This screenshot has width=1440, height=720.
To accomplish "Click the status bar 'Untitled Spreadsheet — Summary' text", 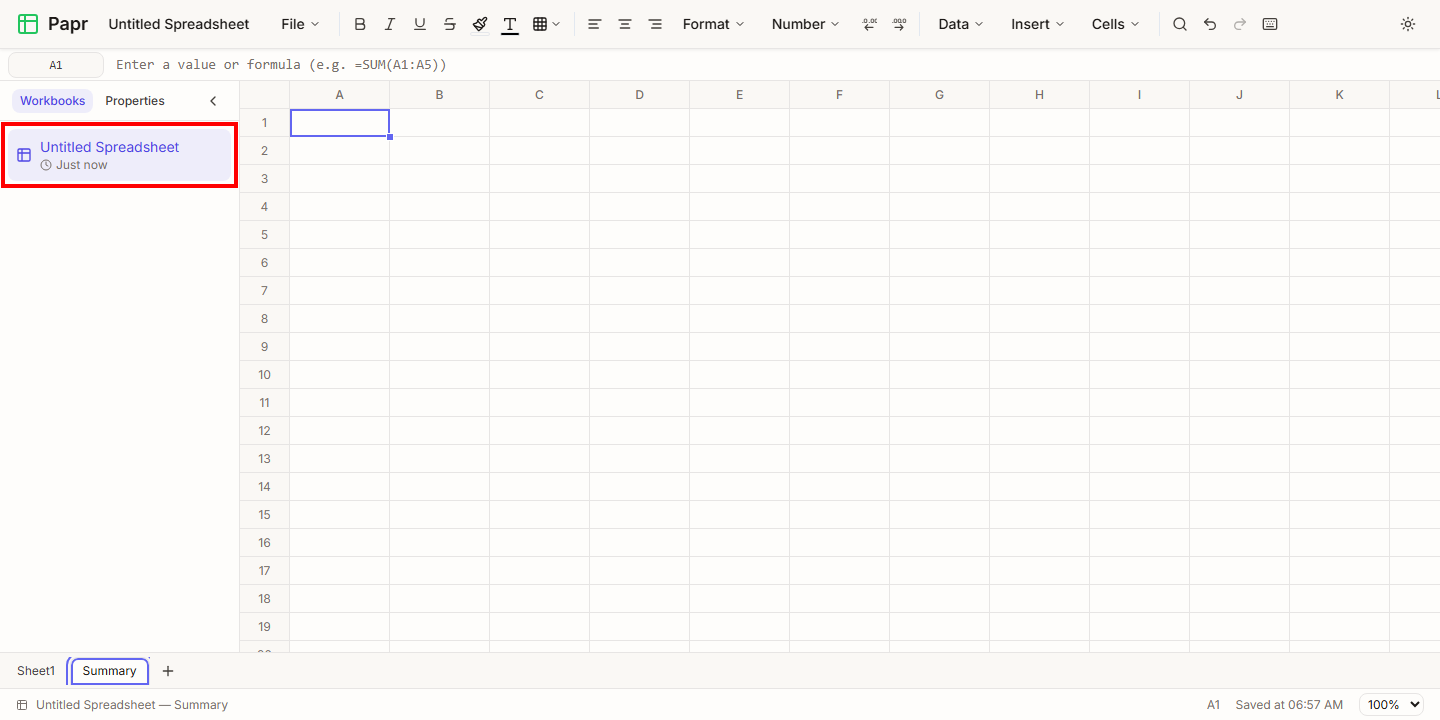I will [x=132, y=705].
